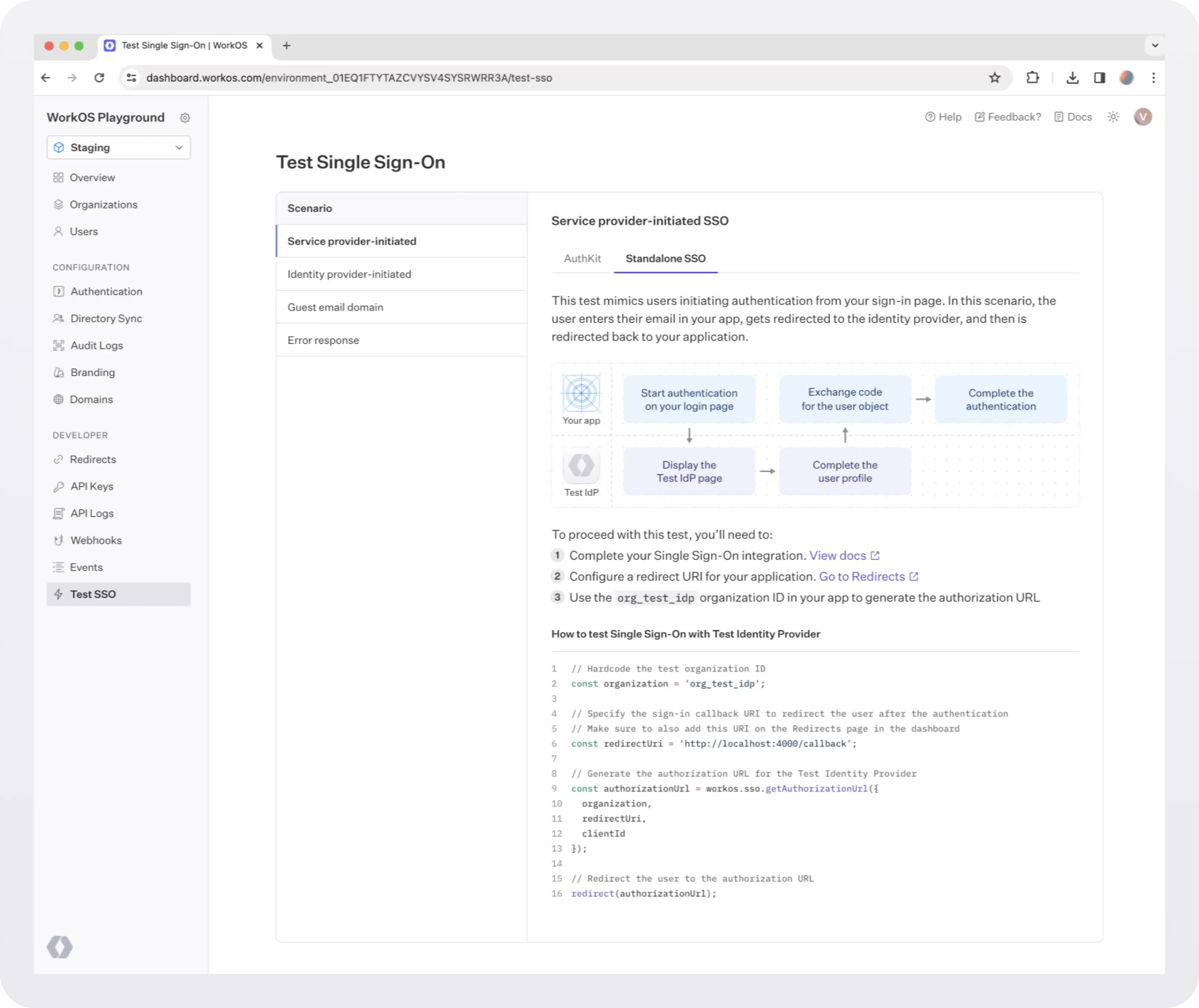Click the Exchange code for the user object box
1199x1008 pixels.
[845, 399]
